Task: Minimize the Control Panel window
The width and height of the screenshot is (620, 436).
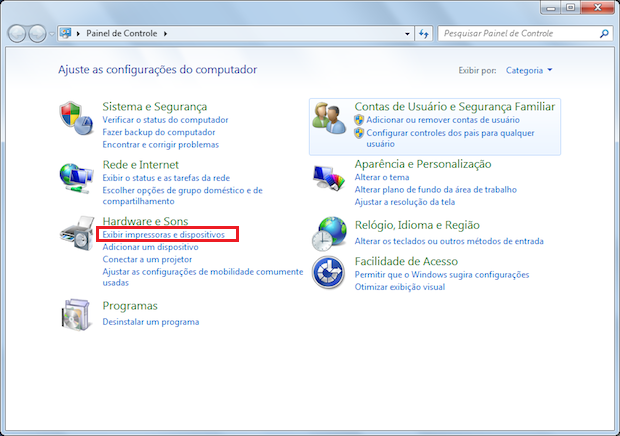Action: tap(550, 8)
